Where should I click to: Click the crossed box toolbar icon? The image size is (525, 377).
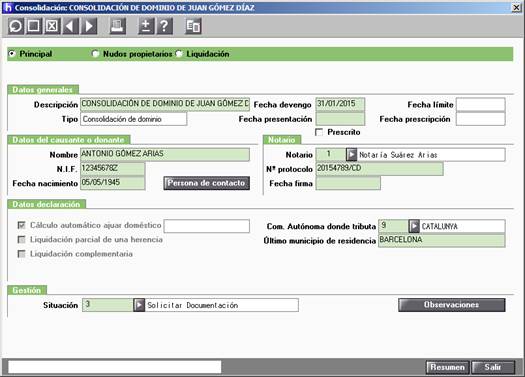click(x=52, y=26)
